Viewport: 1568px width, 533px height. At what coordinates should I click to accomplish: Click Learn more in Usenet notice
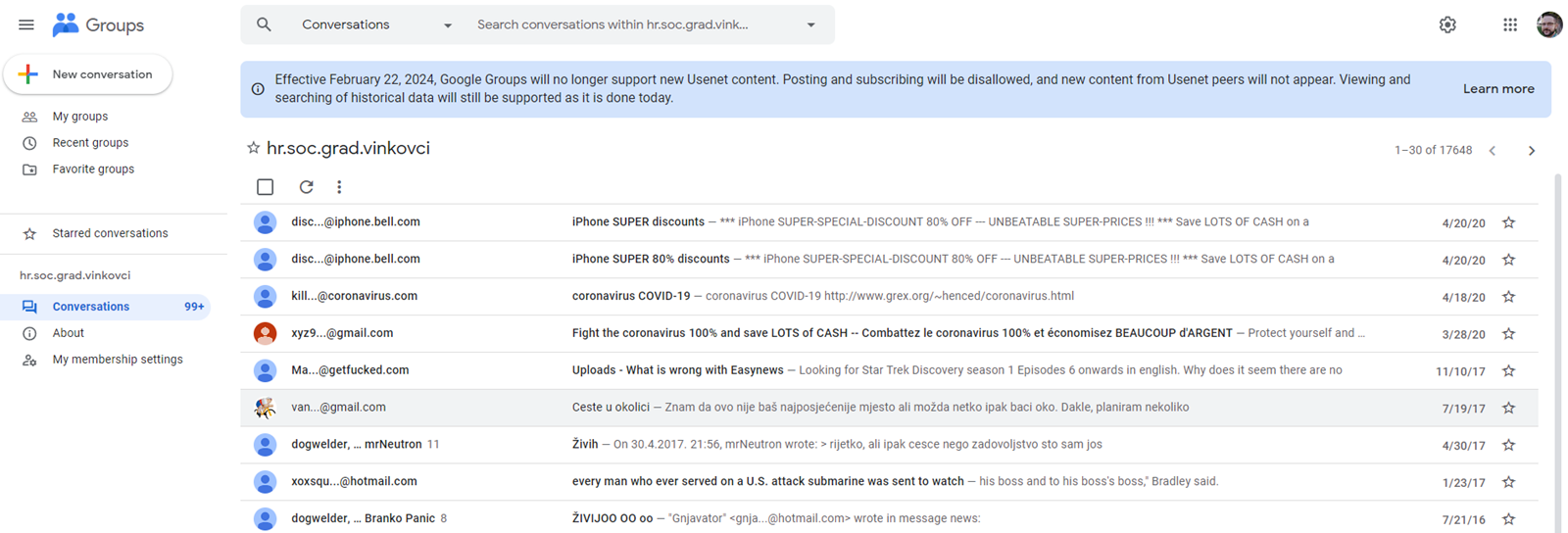(1498, 89)
